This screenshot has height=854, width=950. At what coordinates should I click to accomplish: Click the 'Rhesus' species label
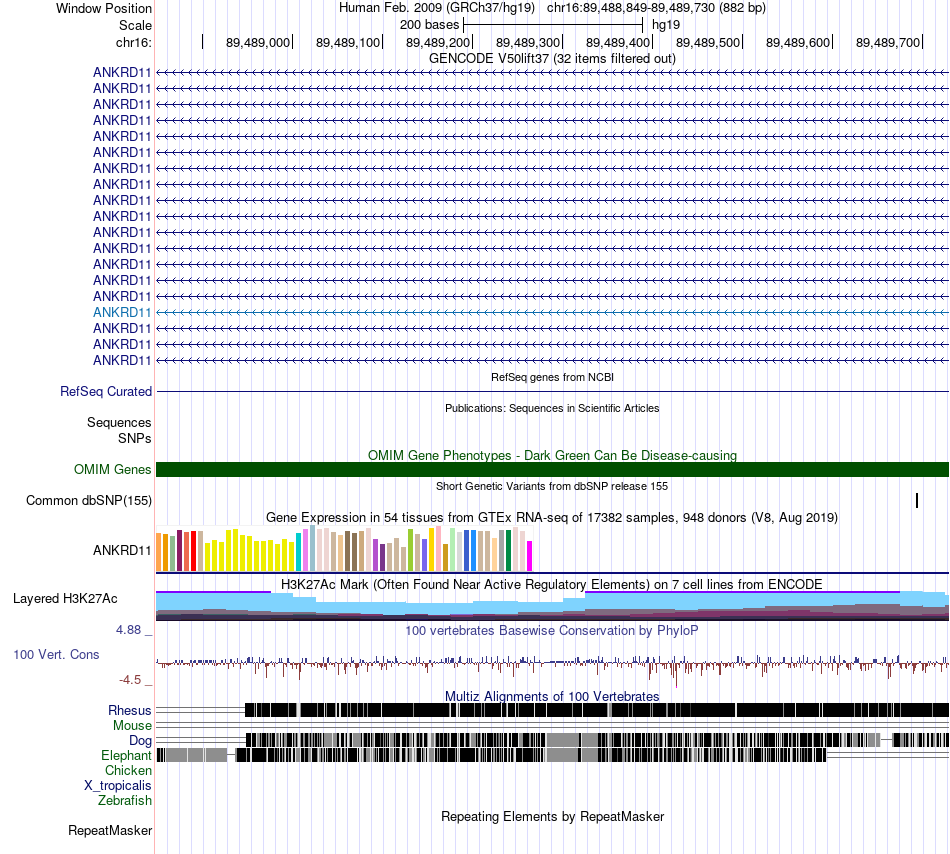point(130,710)
